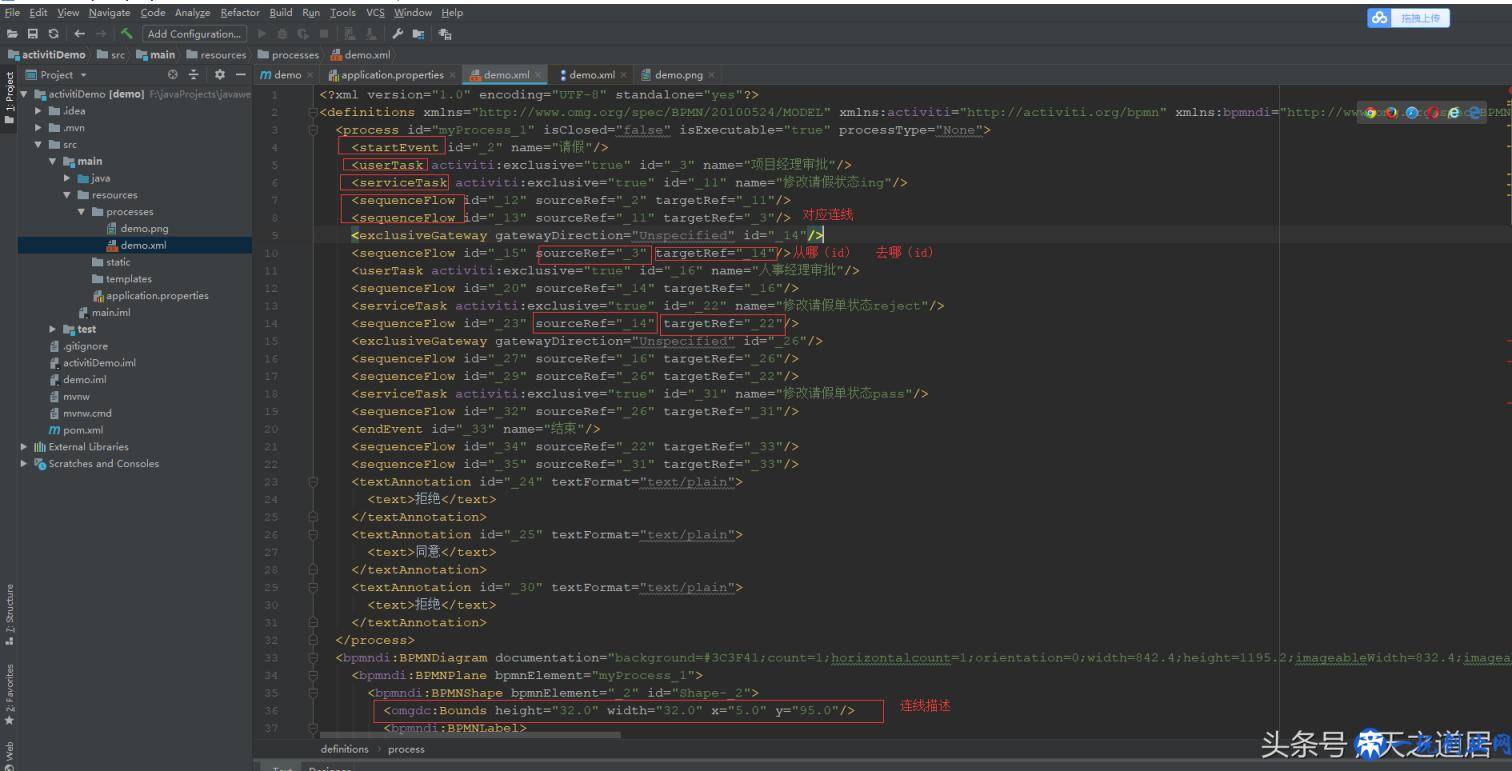This screenshot has height=771, width=1512.
Task: Click 'processes' in navigation bar breadcrumb
Action: 288,55
